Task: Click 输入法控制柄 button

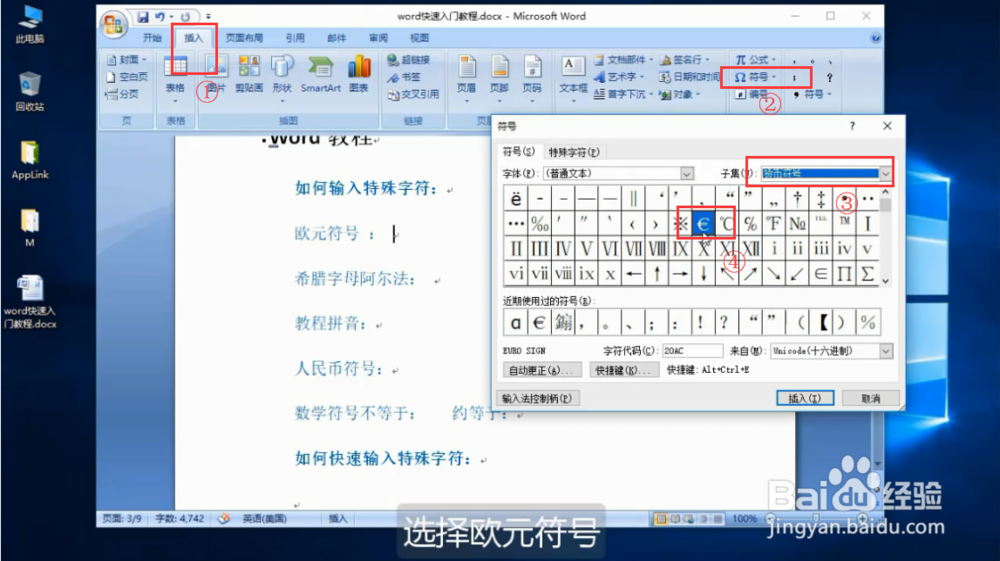Action: pos(536,398)
